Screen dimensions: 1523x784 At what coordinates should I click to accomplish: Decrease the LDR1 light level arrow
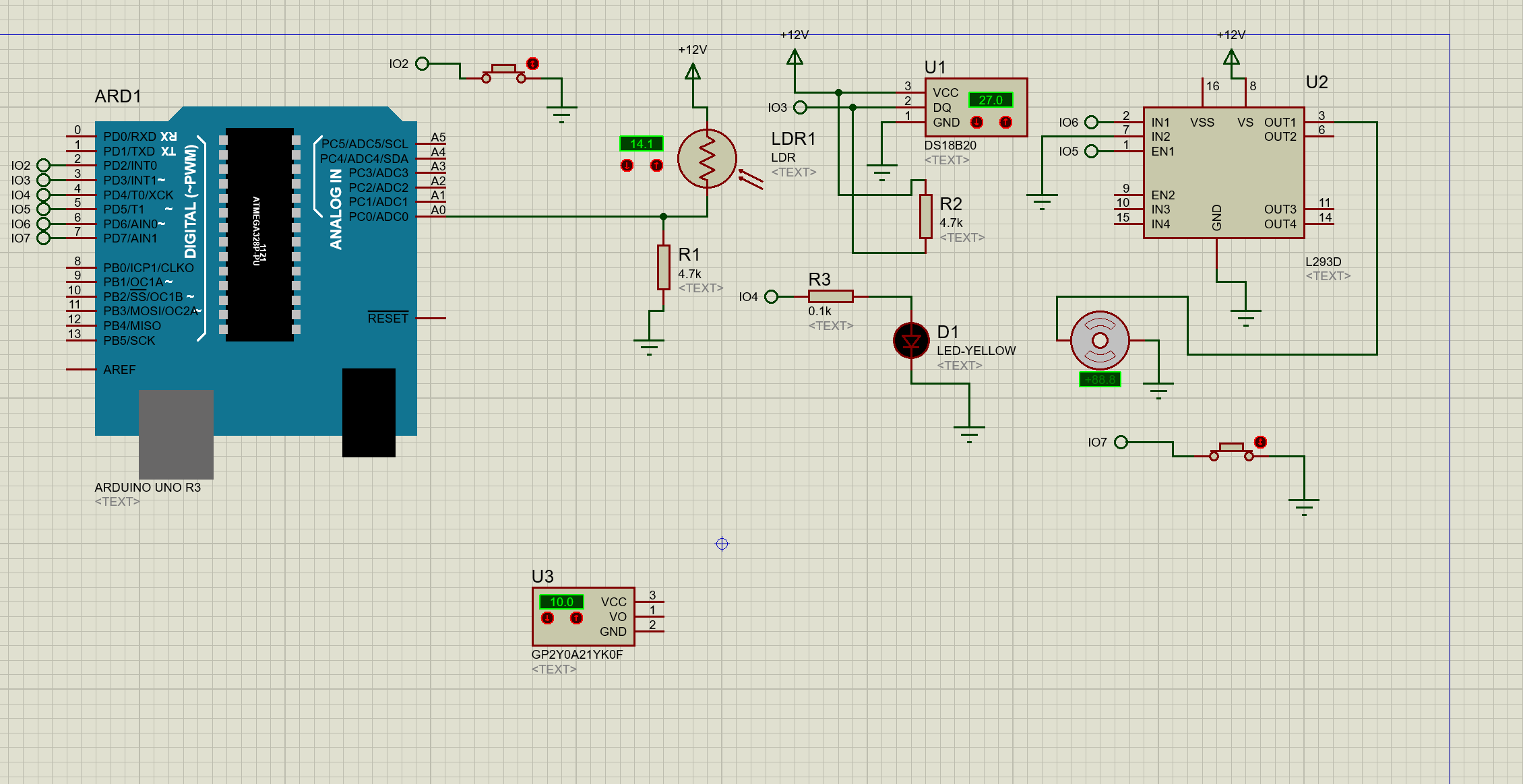pos(627,166)
